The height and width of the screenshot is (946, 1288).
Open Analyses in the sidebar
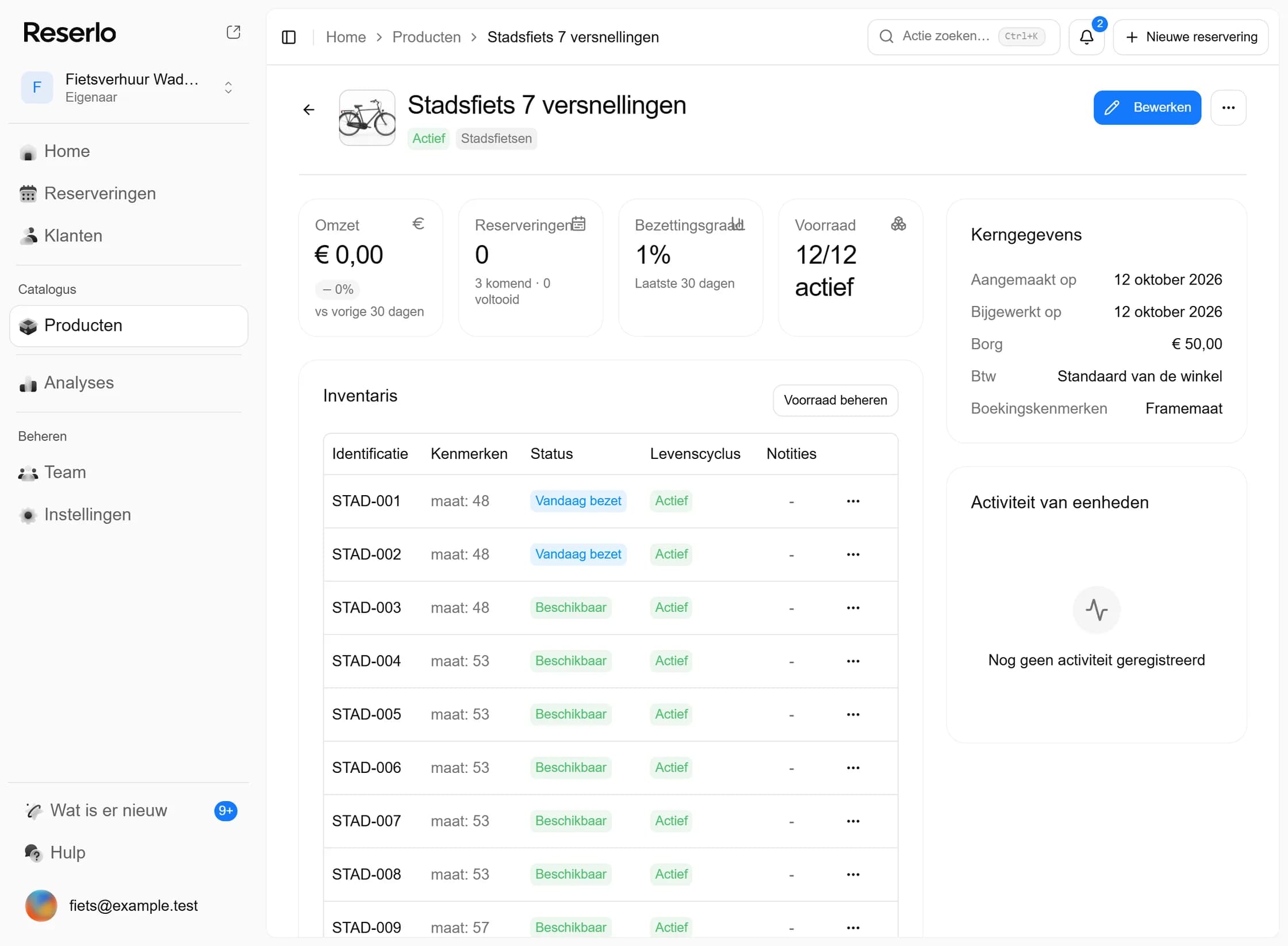click(x=129, y=383)
